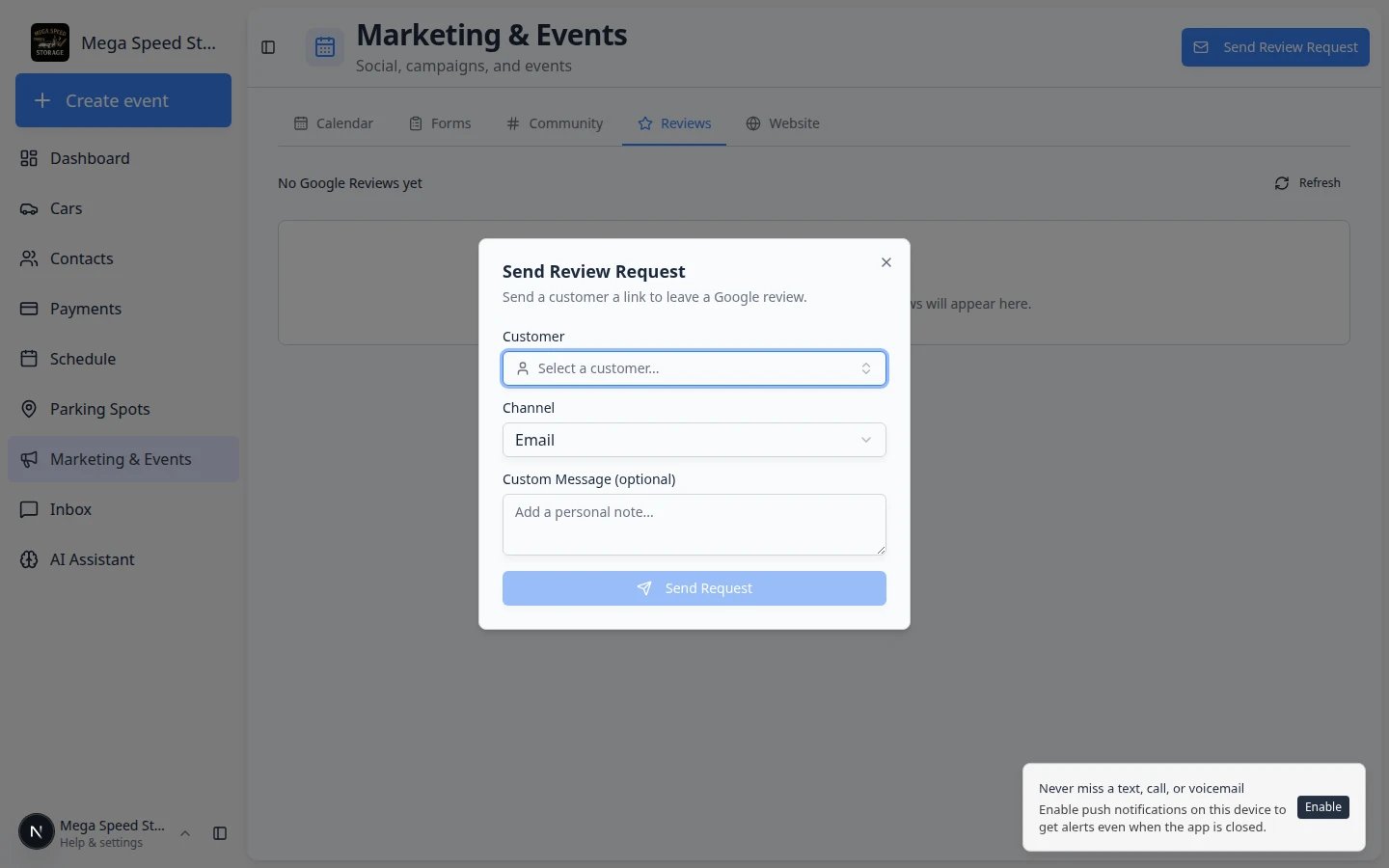Click the calendar icon beside Marketing & Events title

pyautogui.click(x=325, y=47)
